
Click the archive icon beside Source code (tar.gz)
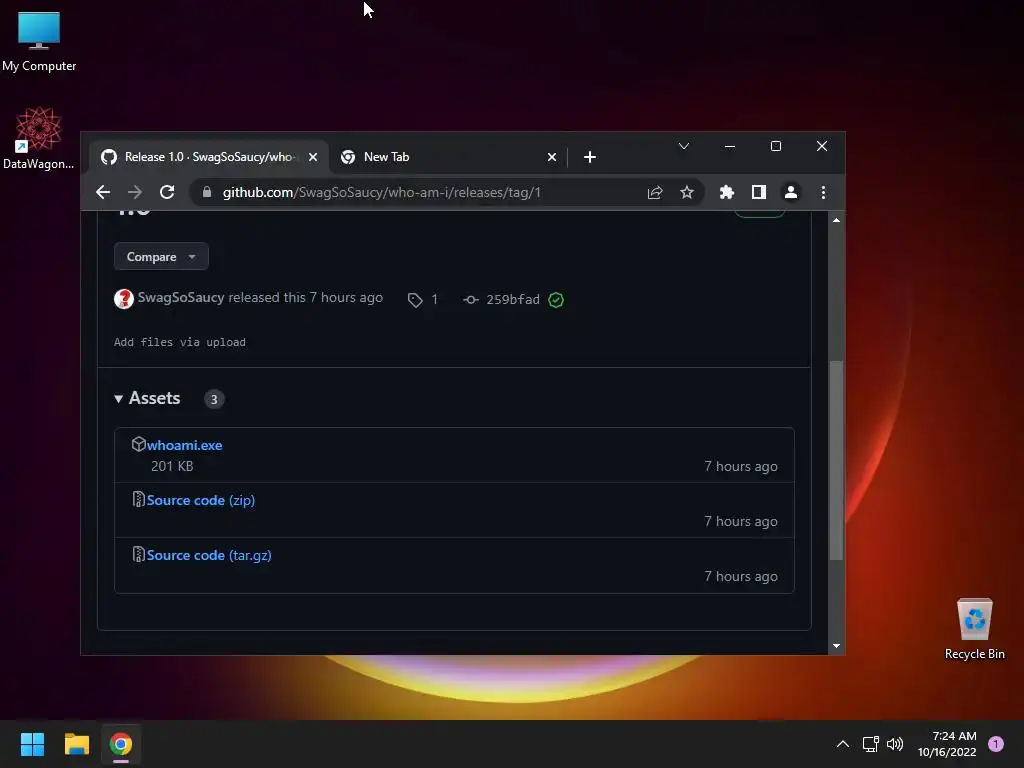pyautogui.click(x=138, y=554)
